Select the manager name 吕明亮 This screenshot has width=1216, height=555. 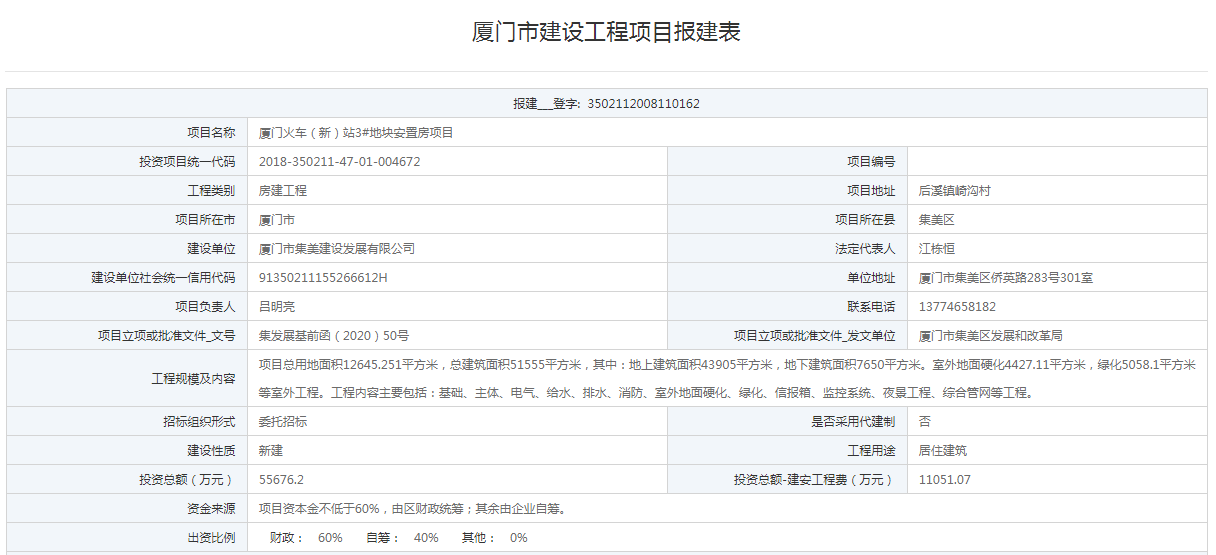277,307
